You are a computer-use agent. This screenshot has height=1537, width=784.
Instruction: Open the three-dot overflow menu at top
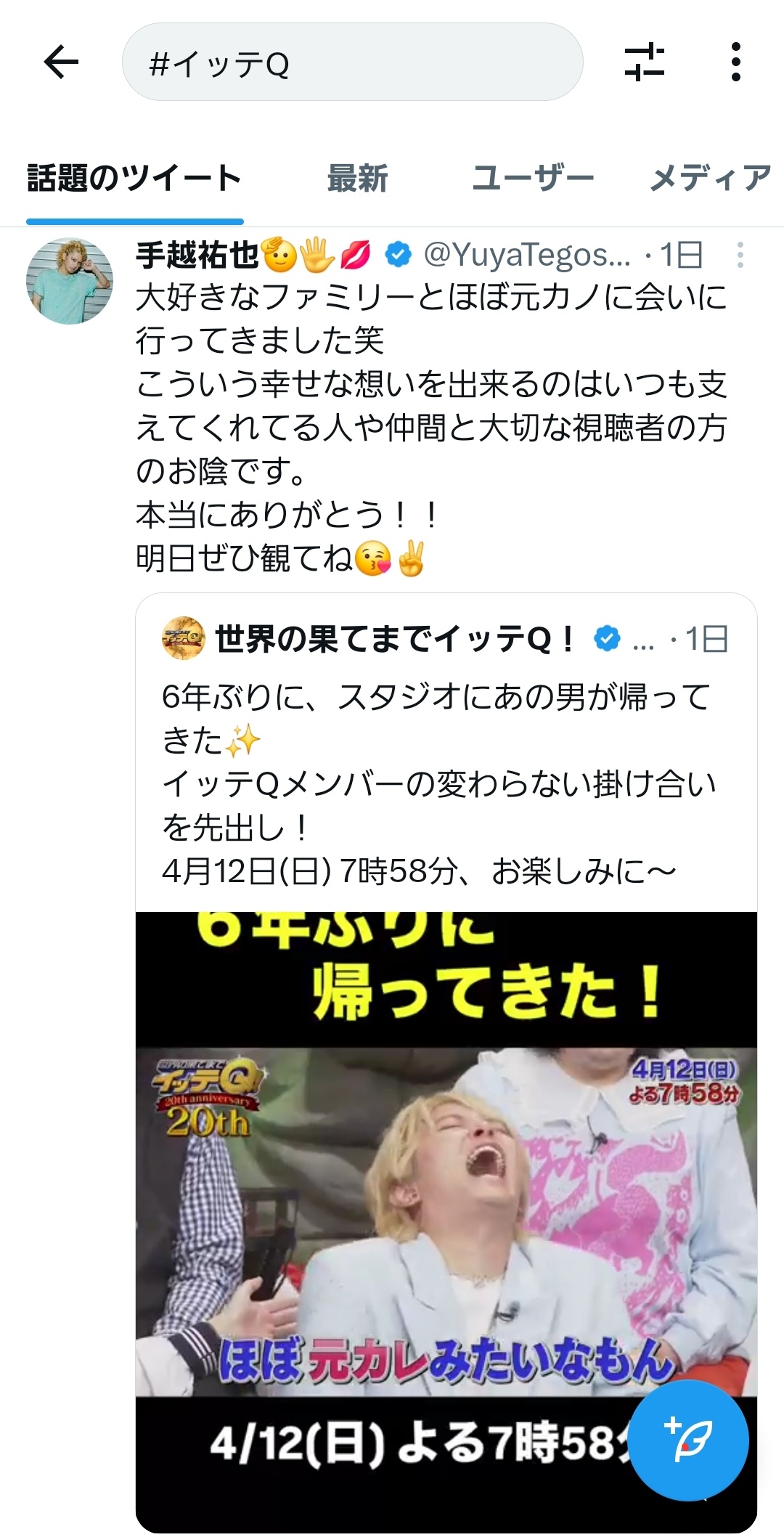pyautogui.click(x=736, y=62)
